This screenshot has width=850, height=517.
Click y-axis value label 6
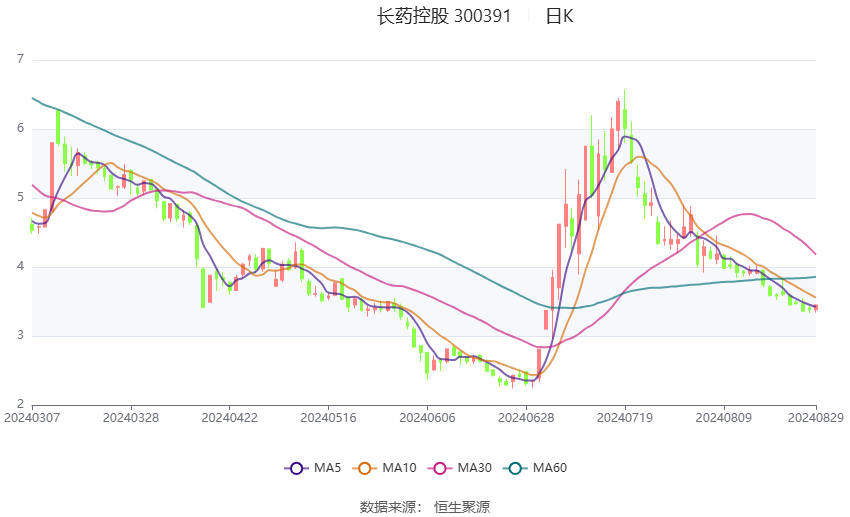tap(21, 128)
